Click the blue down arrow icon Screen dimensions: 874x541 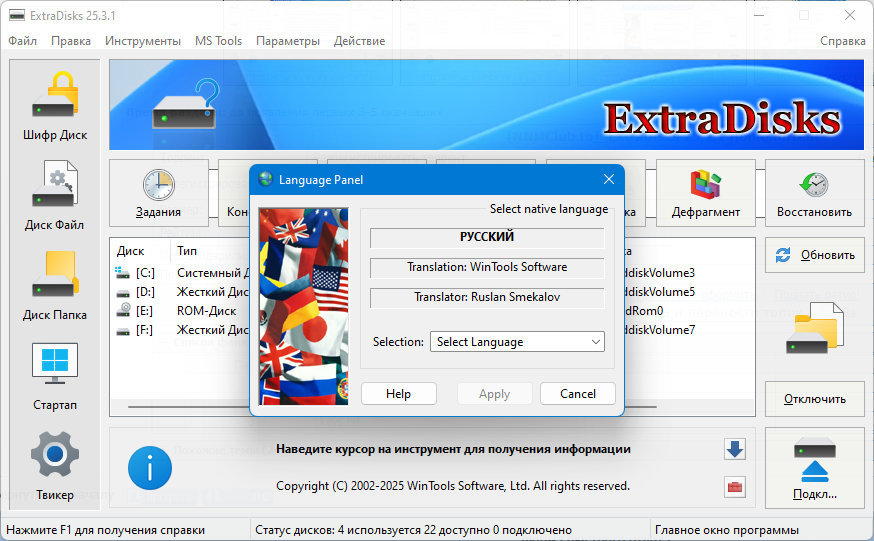[735, 449]
